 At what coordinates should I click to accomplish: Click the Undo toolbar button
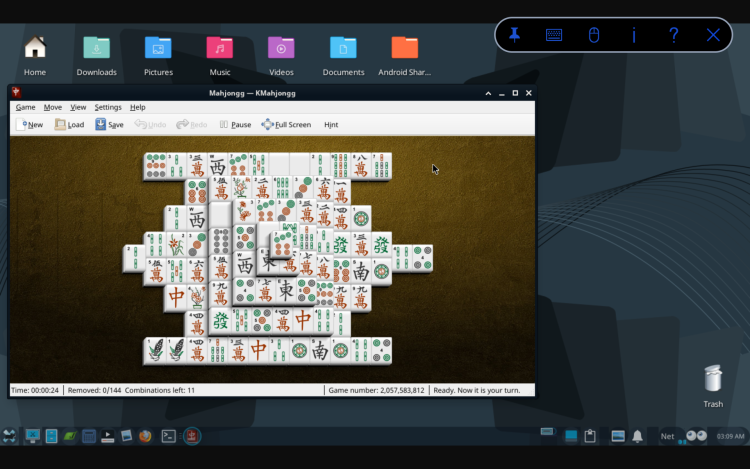point(150,125)
